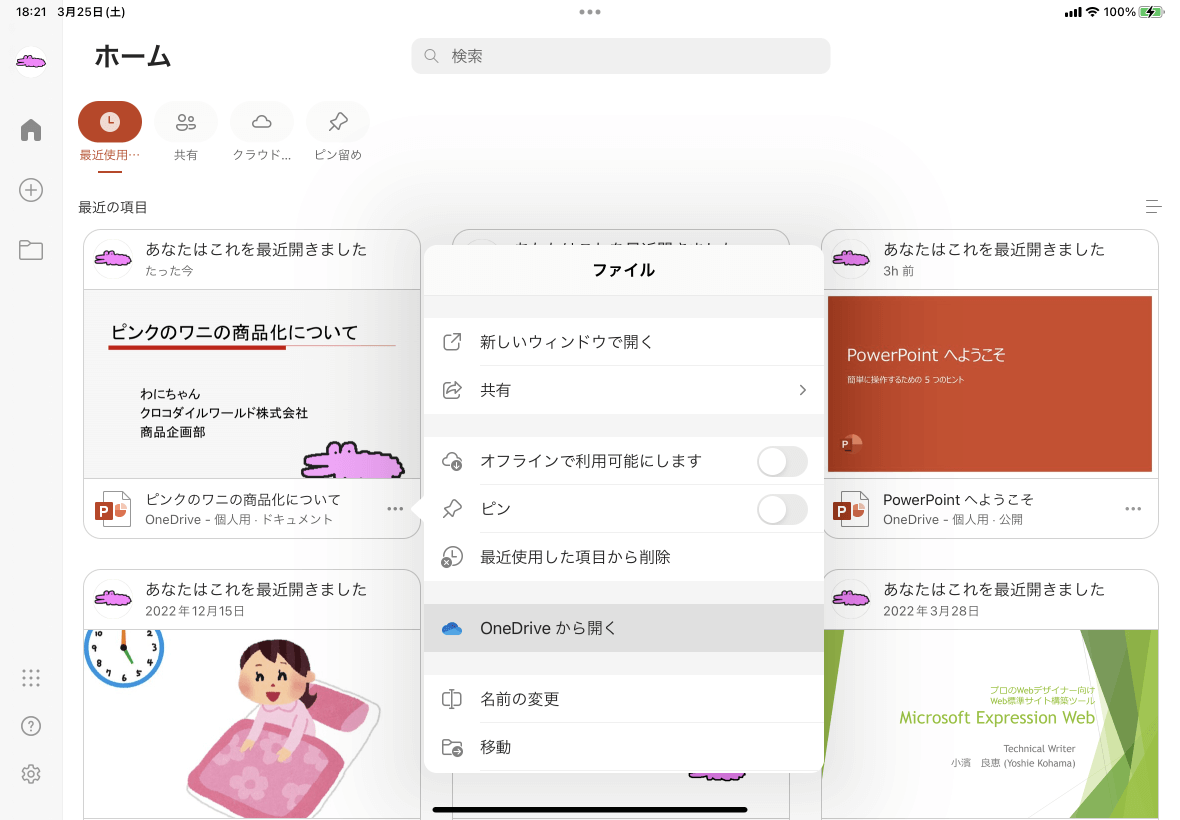1180x820 pixels.
Task: Click the rename cursor icon
Action: click(452, 699)
